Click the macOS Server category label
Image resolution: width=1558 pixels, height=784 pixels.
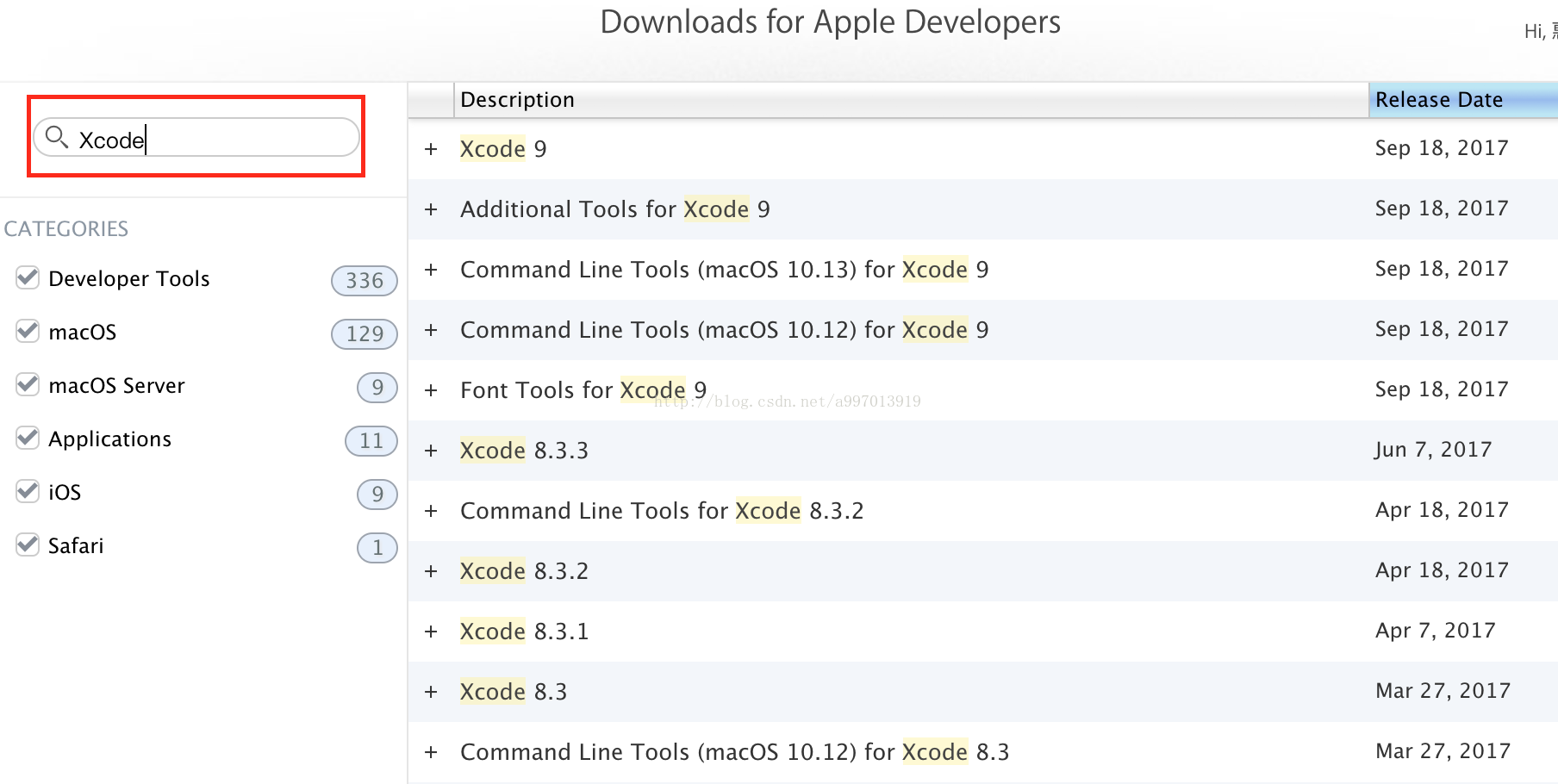(x=117, y=385)
